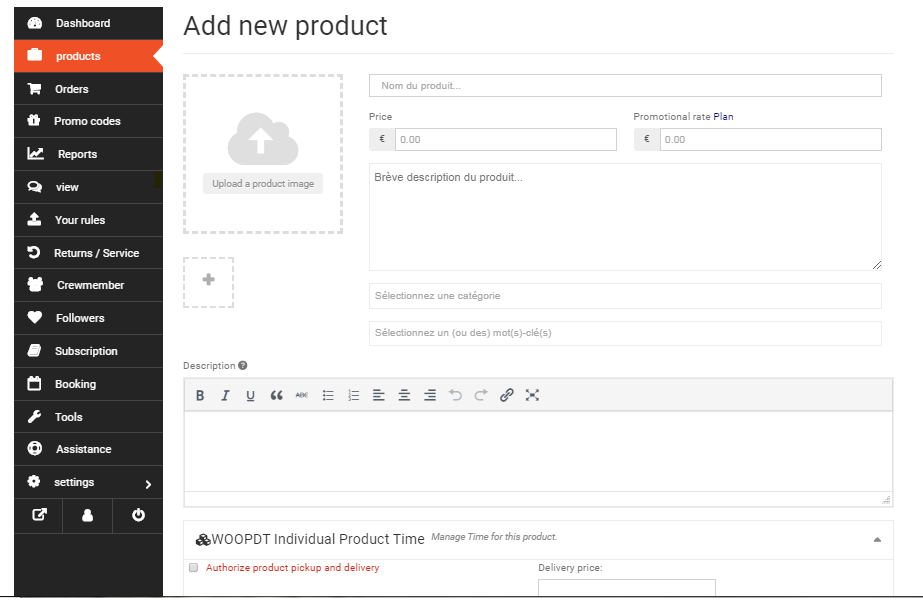
Task: Open Booking in sidebar
Action: (88, 384)
